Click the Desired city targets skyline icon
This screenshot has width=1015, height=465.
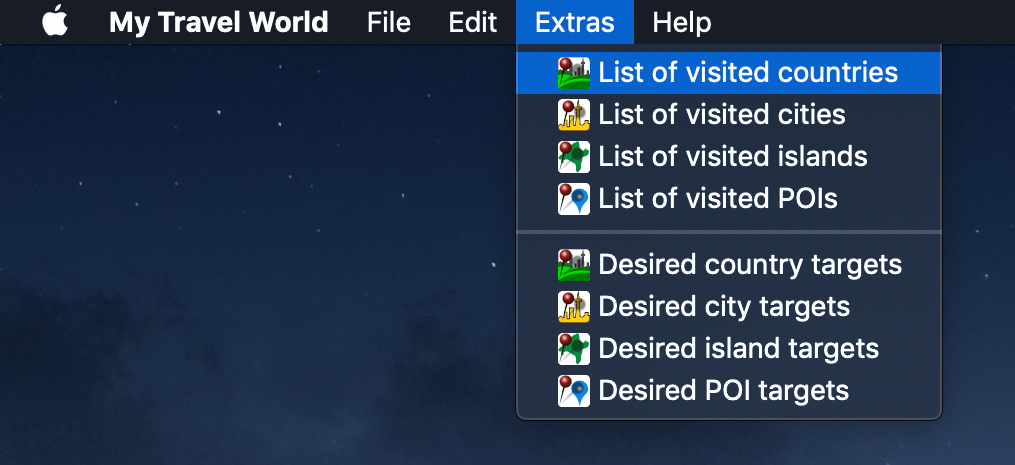tap(574, 306)
